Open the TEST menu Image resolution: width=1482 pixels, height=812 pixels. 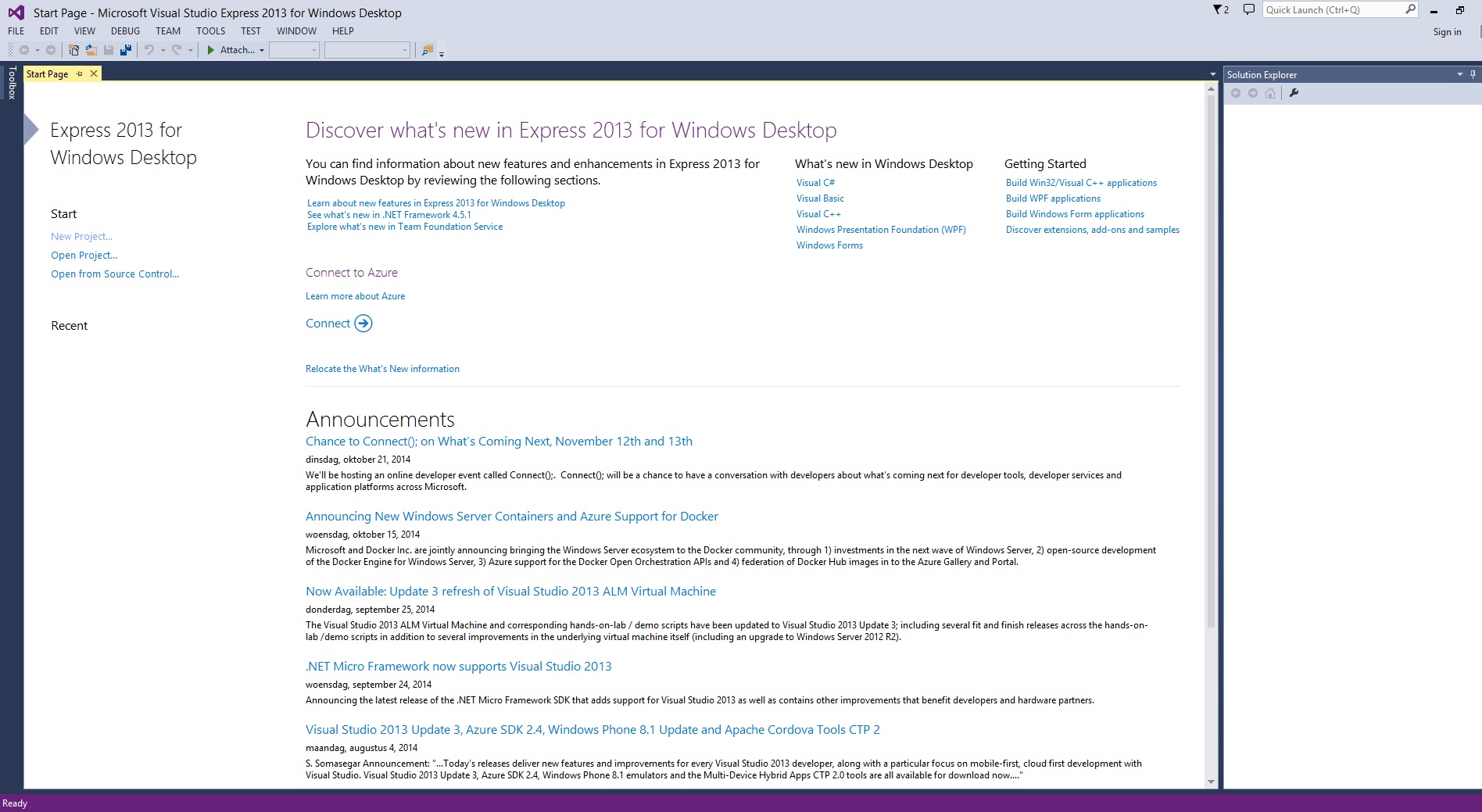point(251,31)
